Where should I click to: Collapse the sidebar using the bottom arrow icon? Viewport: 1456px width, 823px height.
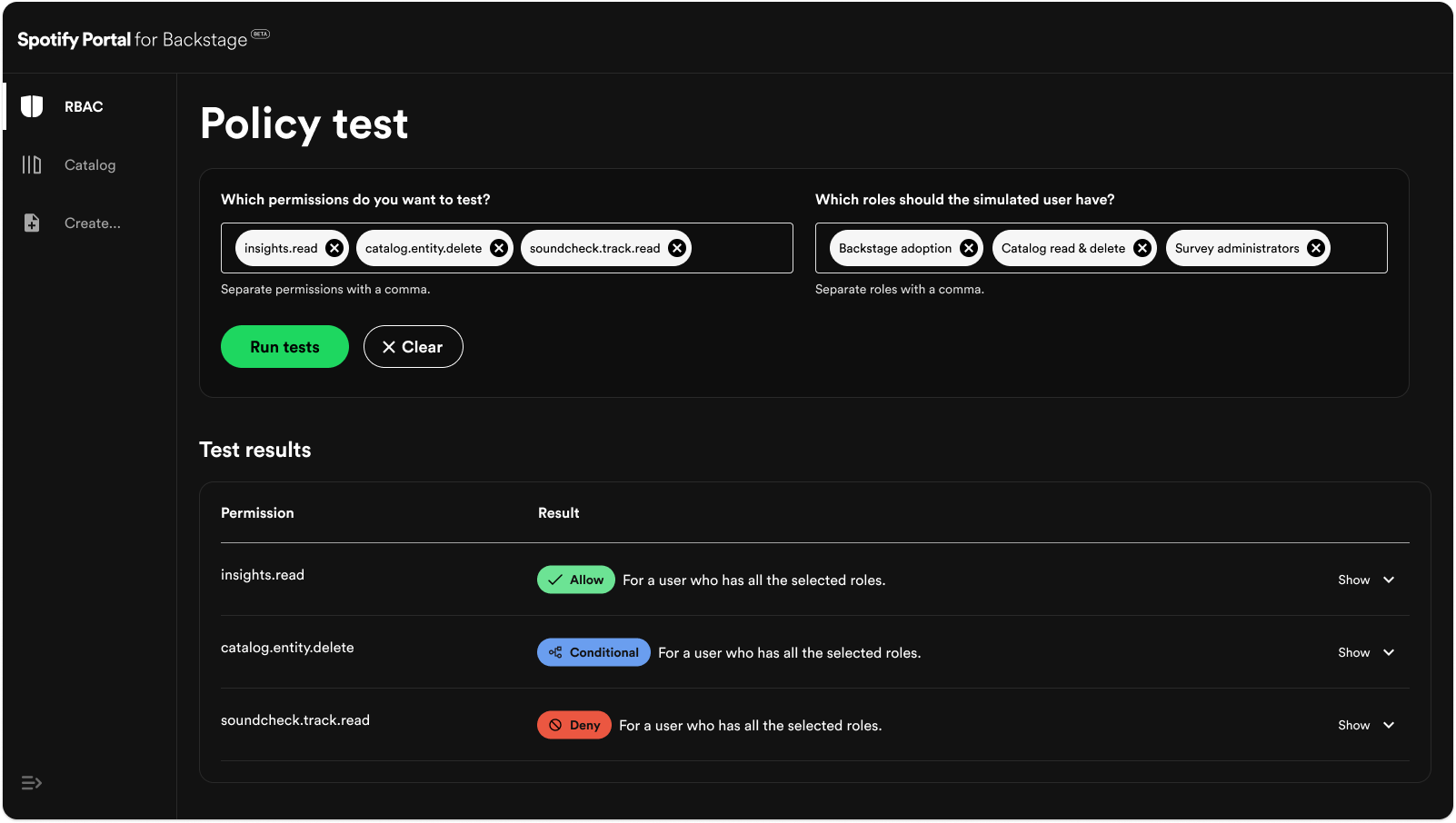click(x=32, y=782)
